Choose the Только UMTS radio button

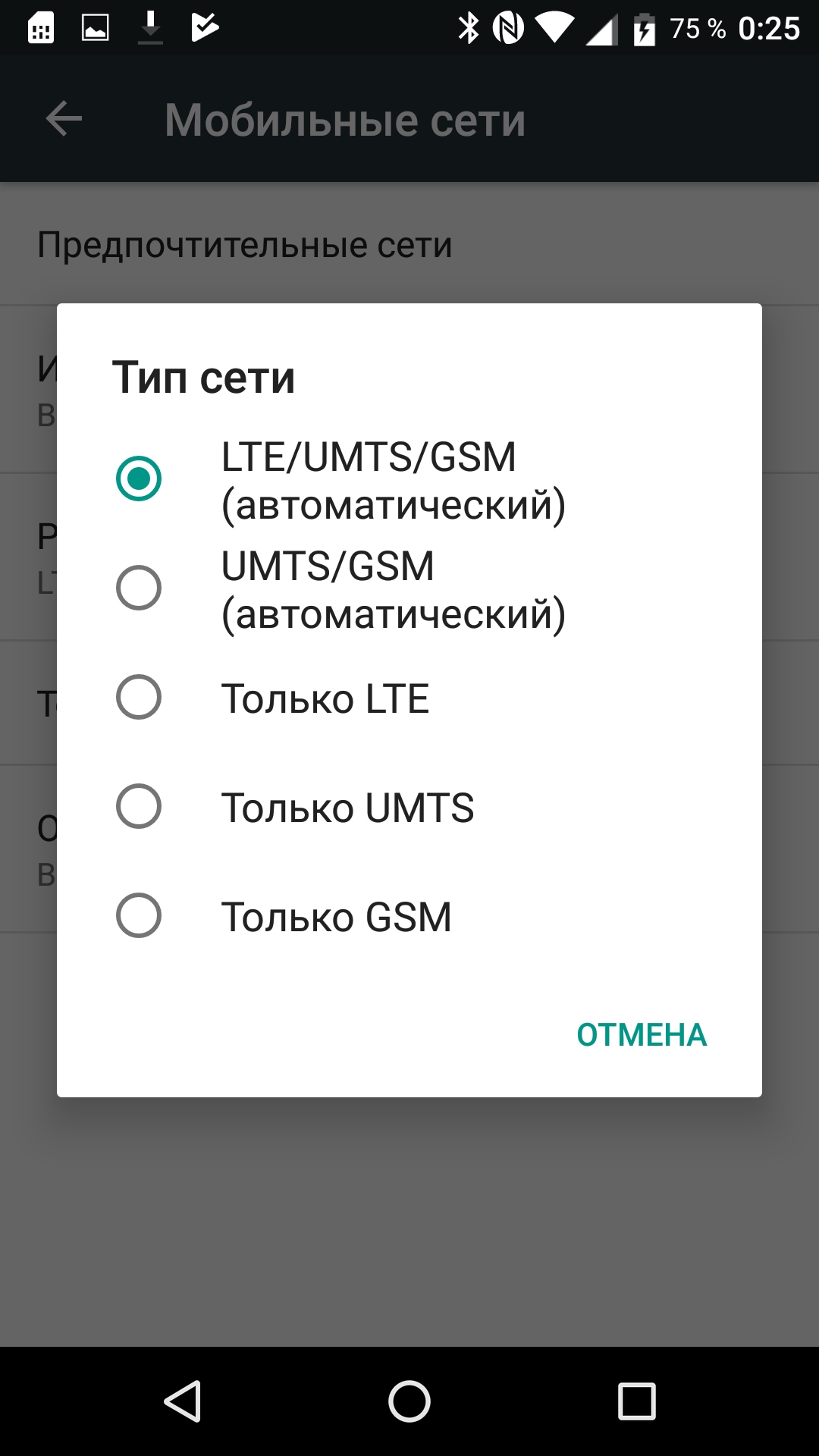point(139,806)
